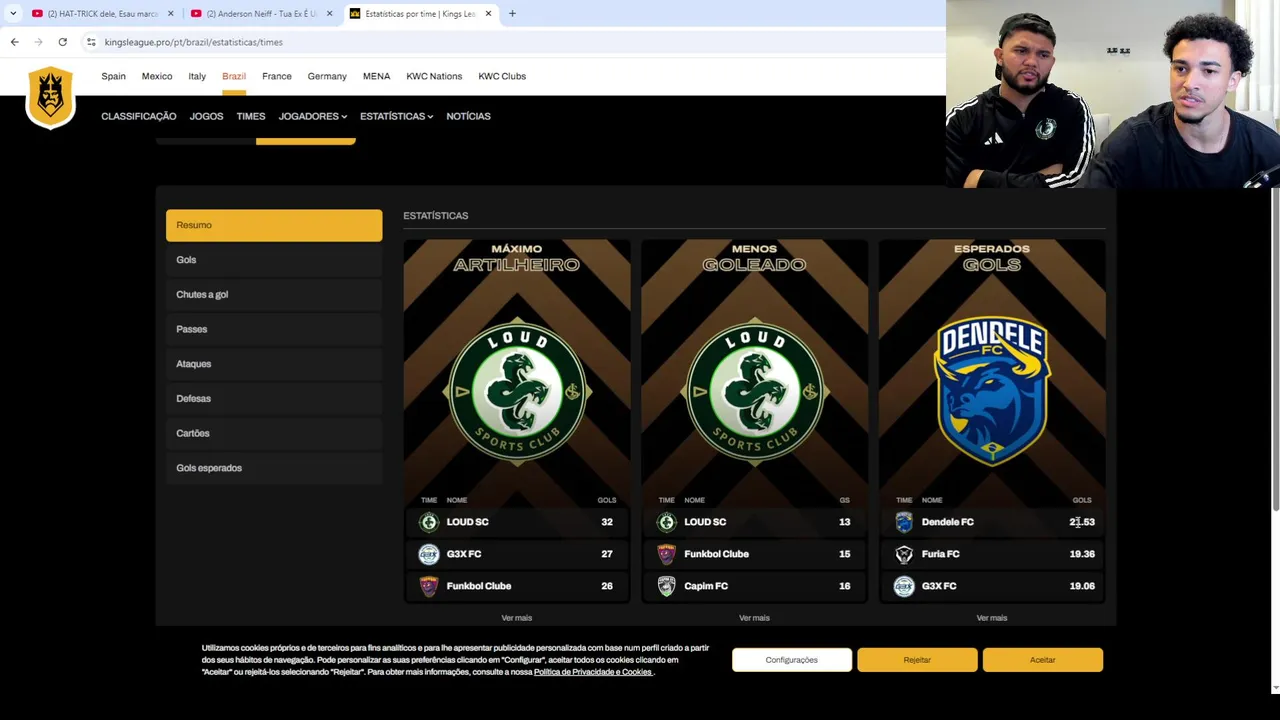Expand the ESTATÍSTICAS dropdown menu
This screenshot has height=720, width=1280.
point(396,116)
